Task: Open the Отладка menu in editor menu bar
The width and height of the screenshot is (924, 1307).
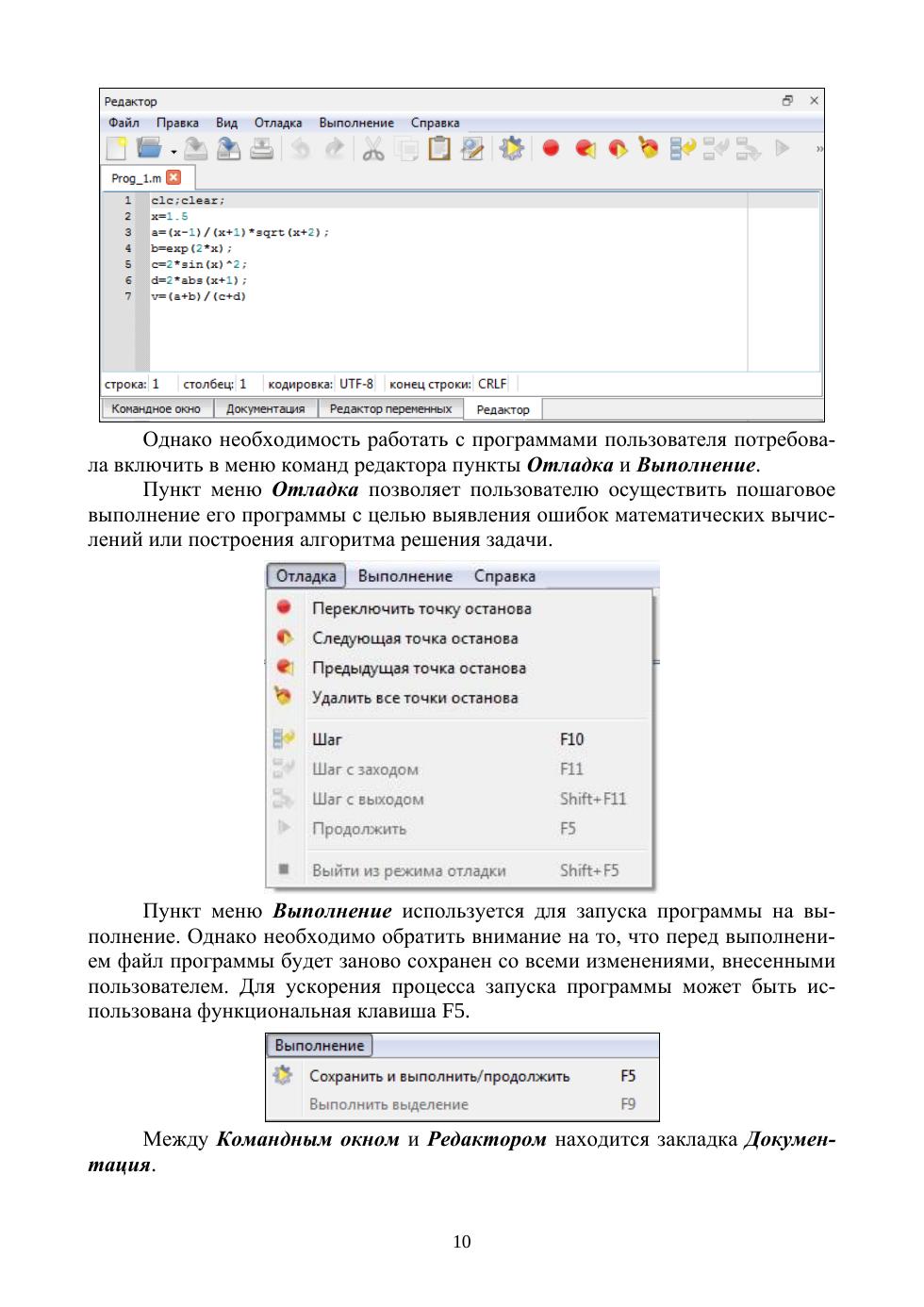Action: click(278, 123)
